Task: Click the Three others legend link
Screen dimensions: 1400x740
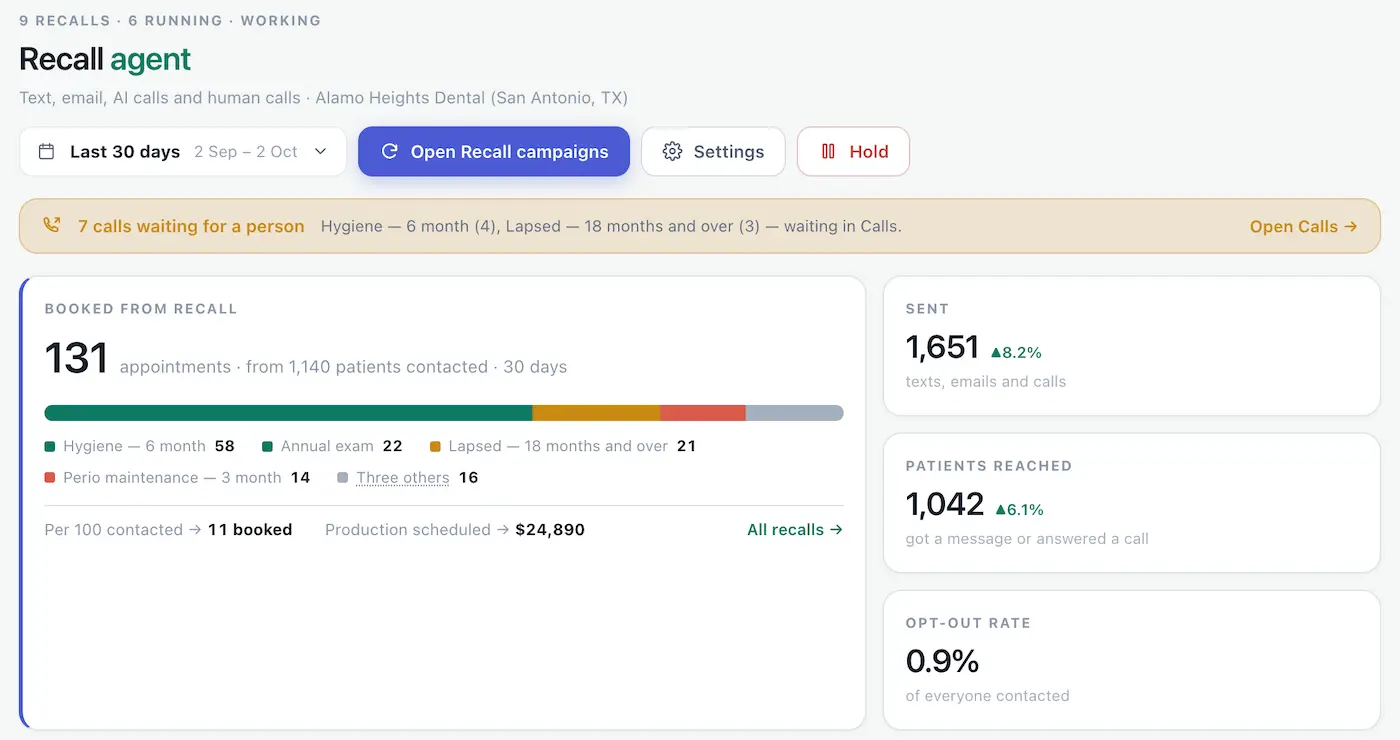Action: [403, 478]
